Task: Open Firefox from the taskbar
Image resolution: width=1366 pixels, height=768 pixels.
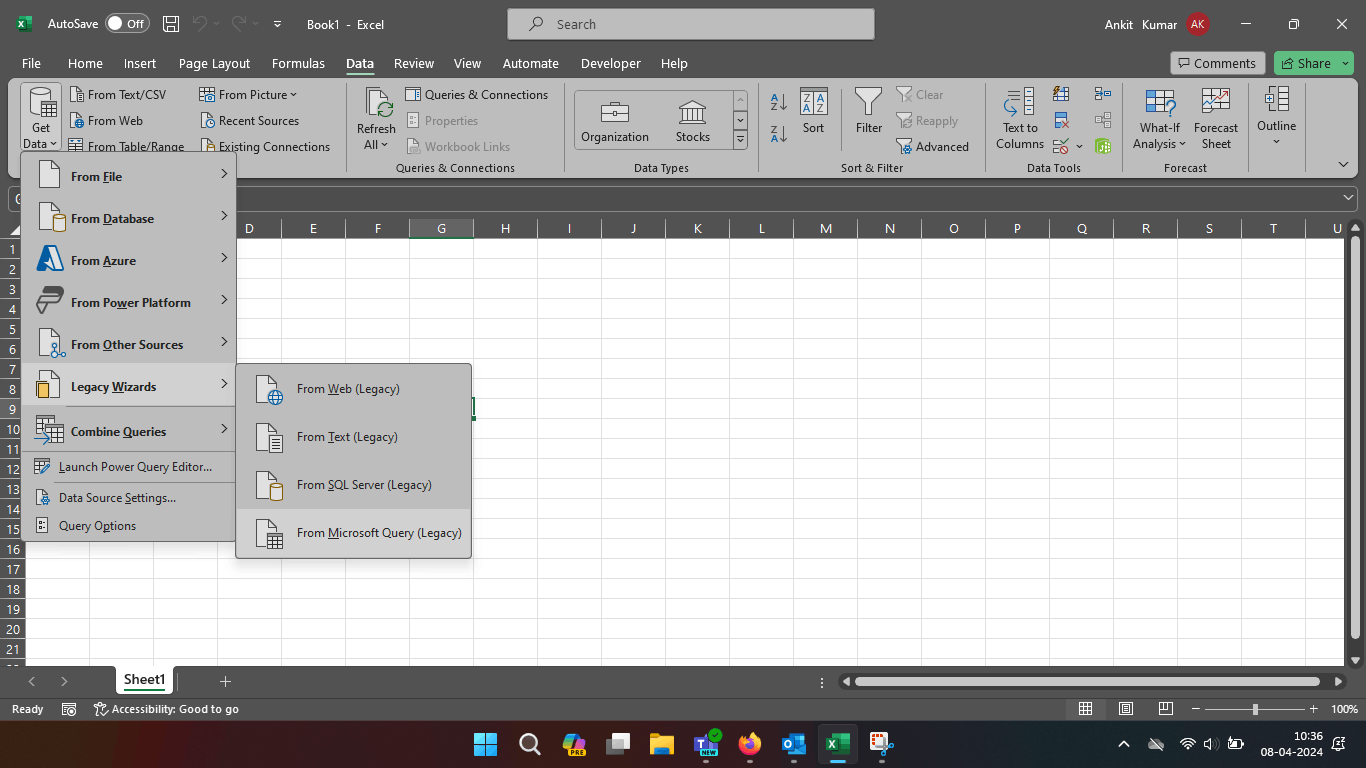Action: pyautogui.click(x=749, y=744)
